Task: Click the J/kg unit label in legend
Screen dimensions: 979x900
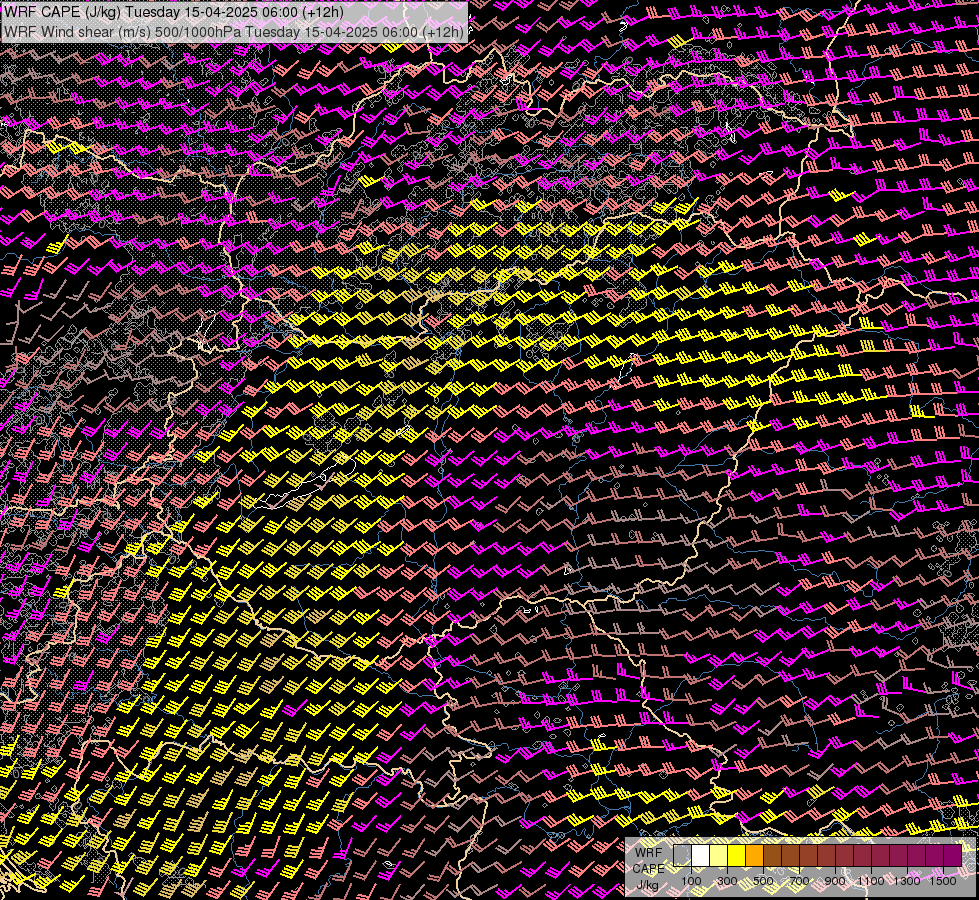Action: 648,885
